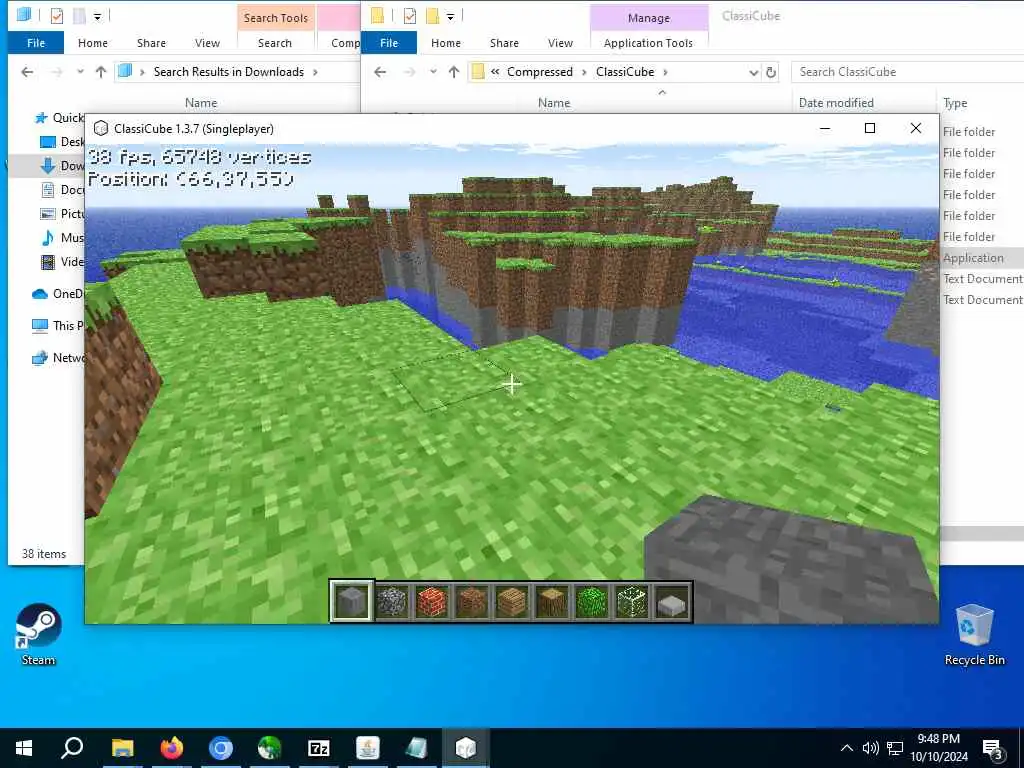This screenshot has height=768, width=1024.
Task: Sort by Date modified column header
Action: pos(836,103)
